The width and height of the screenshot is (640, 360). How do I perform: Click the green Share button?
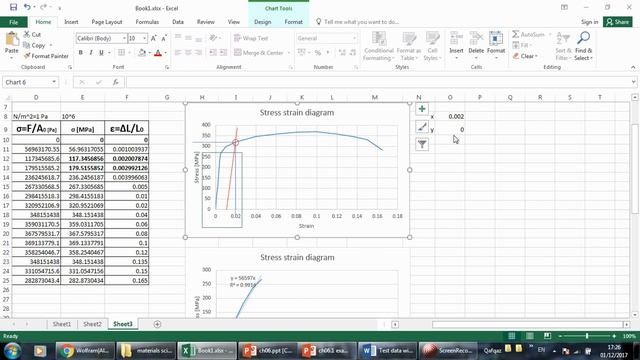click(x=618, y=22)
